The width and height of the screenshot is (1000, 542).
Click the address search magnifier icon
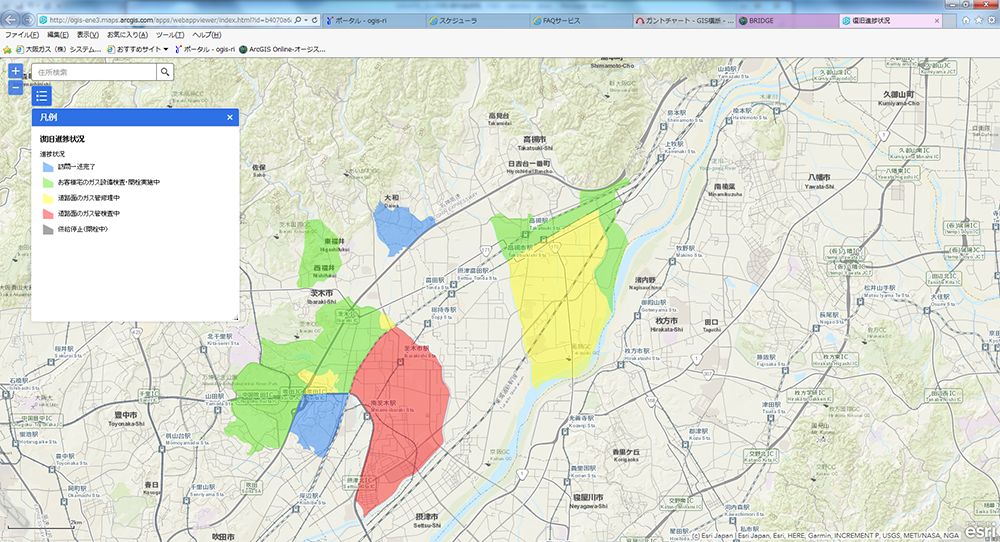click(166, 72)
